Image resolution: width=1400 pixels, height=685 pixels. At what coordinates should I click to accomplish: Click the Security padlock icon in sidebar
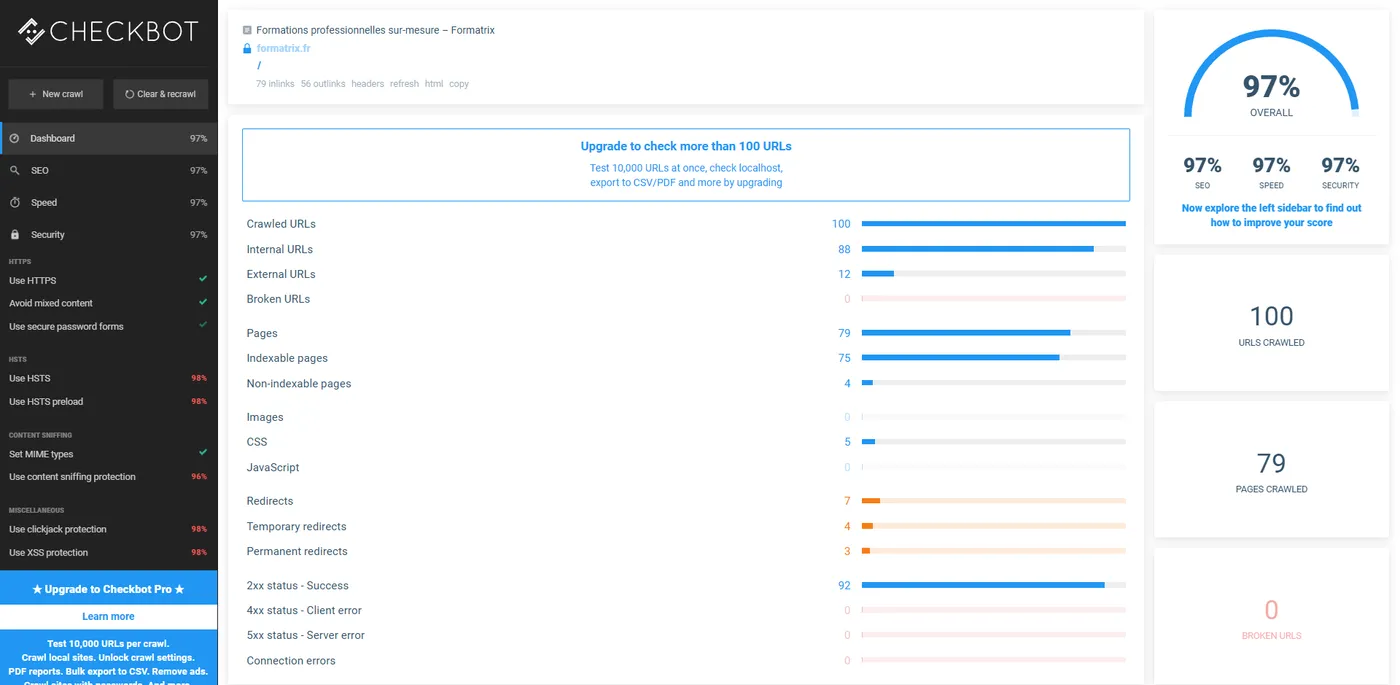pyautogui.click(x=14, y=235)
